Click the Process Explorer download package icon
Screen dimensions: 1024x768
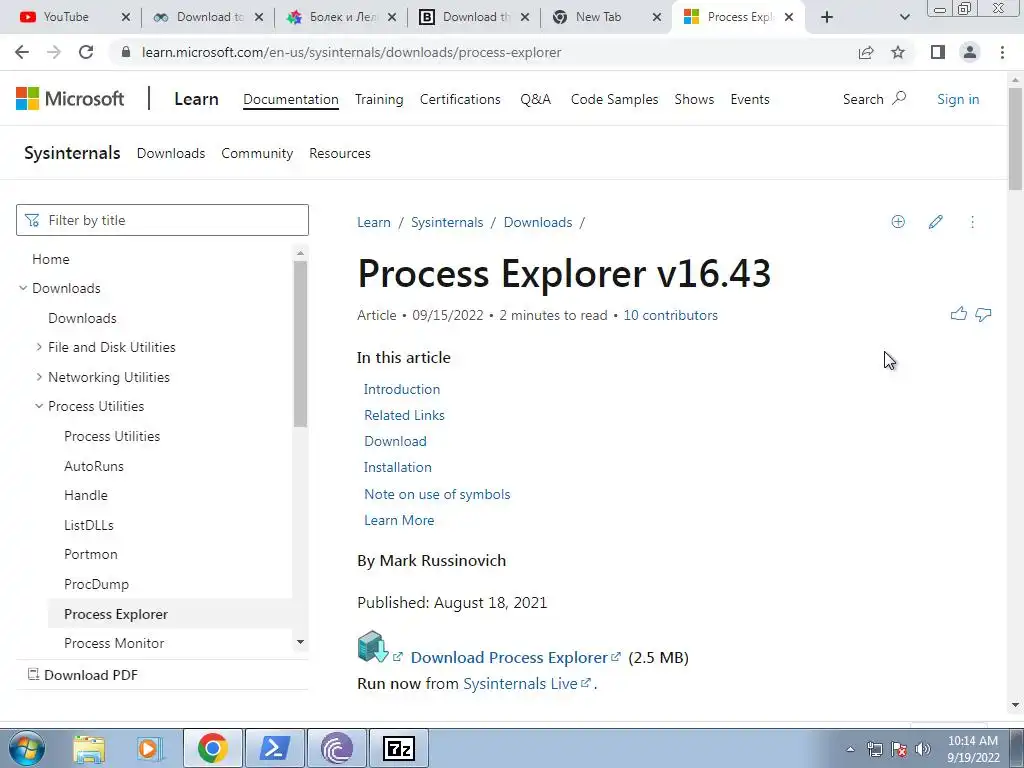373,647
